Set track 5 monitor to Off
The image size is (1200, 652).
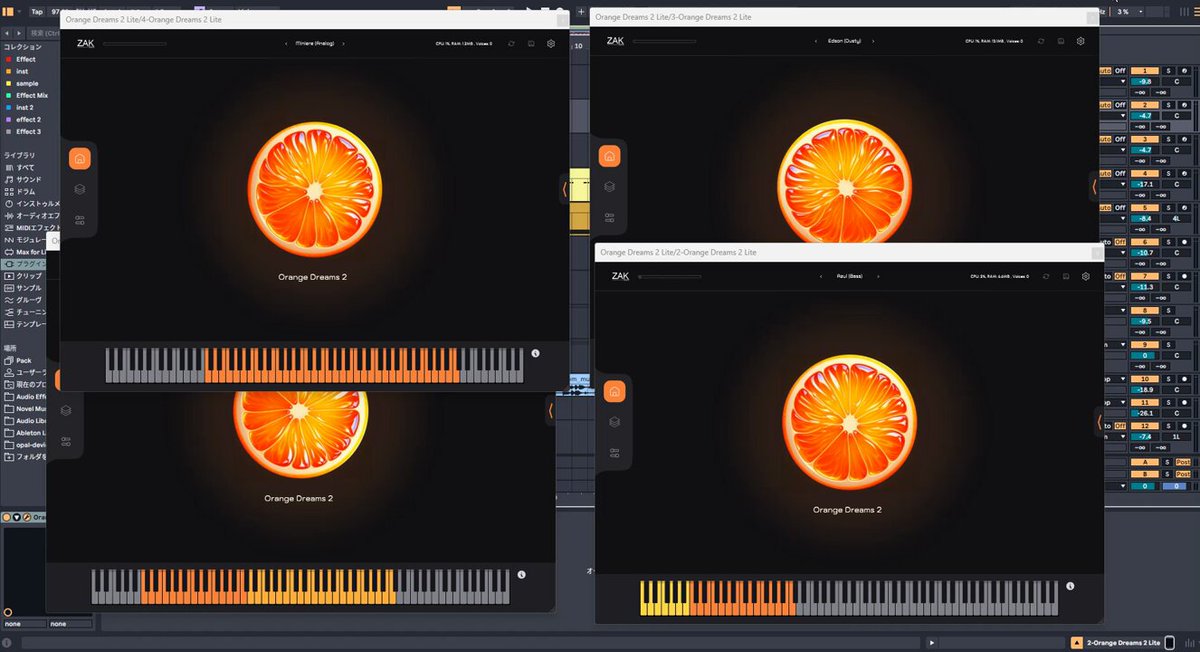tap(1120, 207)
